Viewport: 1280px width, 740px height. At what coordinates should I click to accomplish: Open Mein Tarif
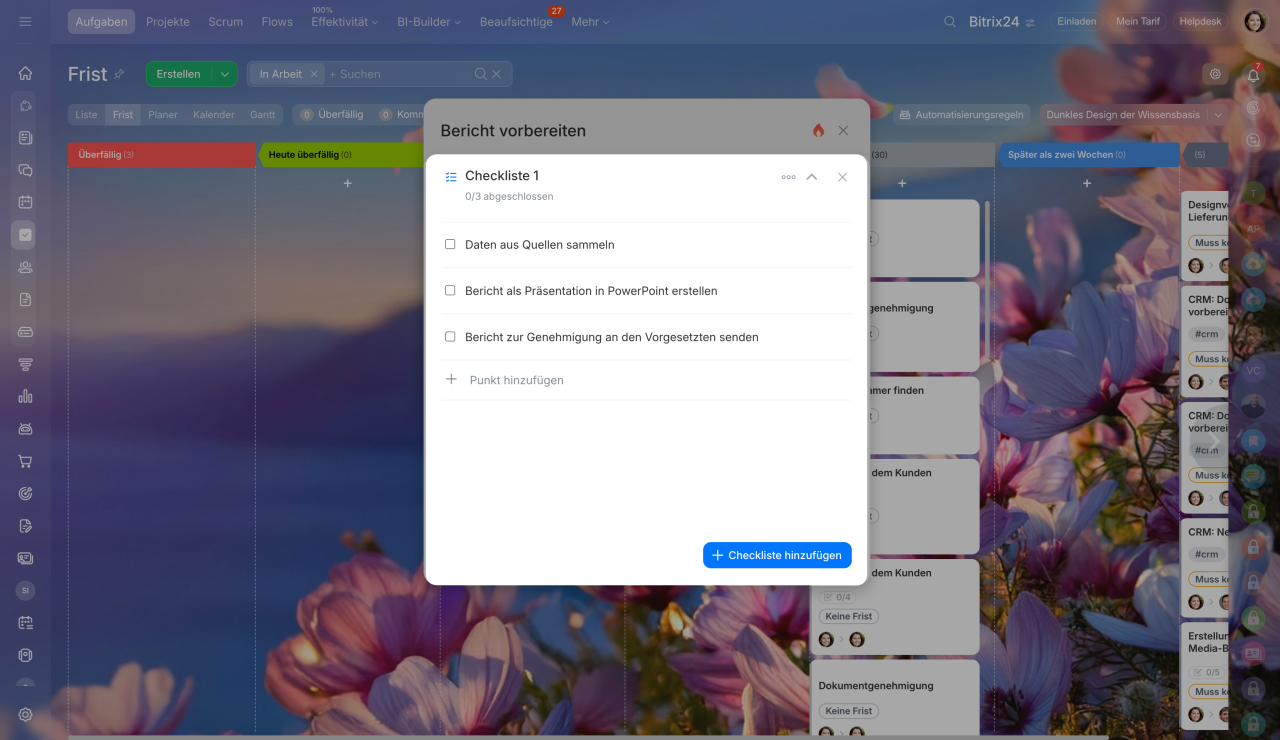1138,21
